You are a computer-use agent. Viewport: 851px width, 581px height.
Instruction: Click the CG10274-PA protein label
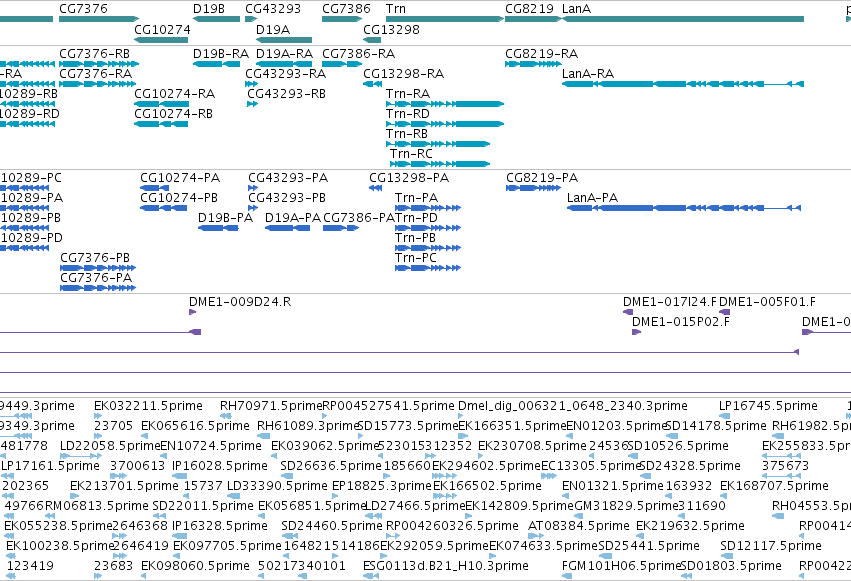(x=180, y=177)
